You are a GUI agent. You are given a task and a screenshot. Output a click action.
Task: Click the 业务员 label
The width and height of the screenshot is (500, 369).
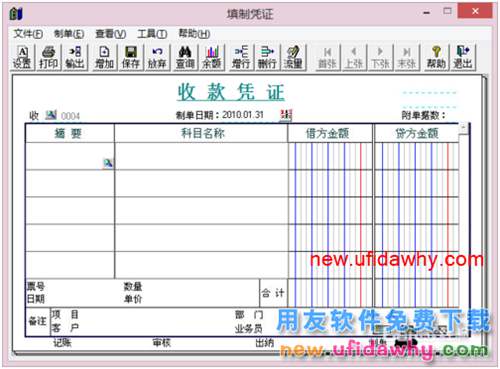pyautogui.click(x=249, y=329)
